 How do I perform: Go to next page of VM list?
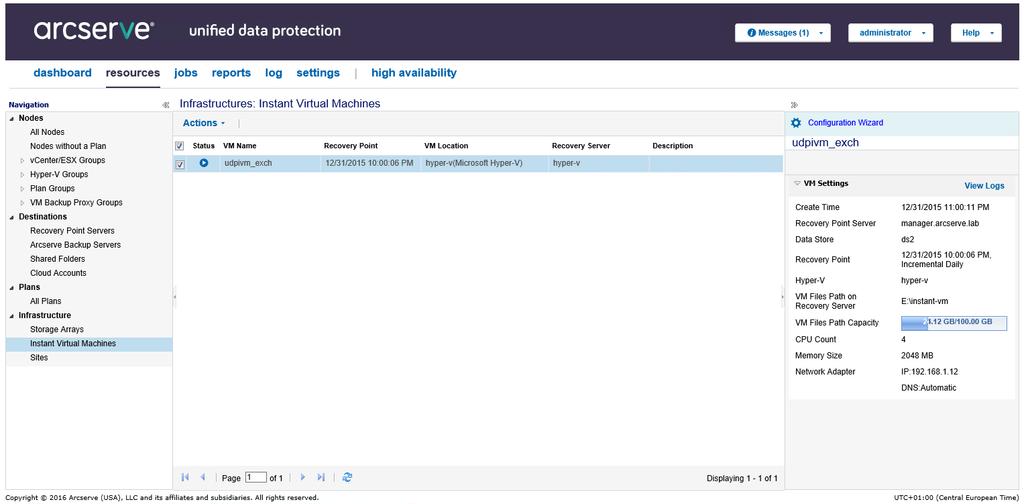pyautogui.click(x=303, y=478)
